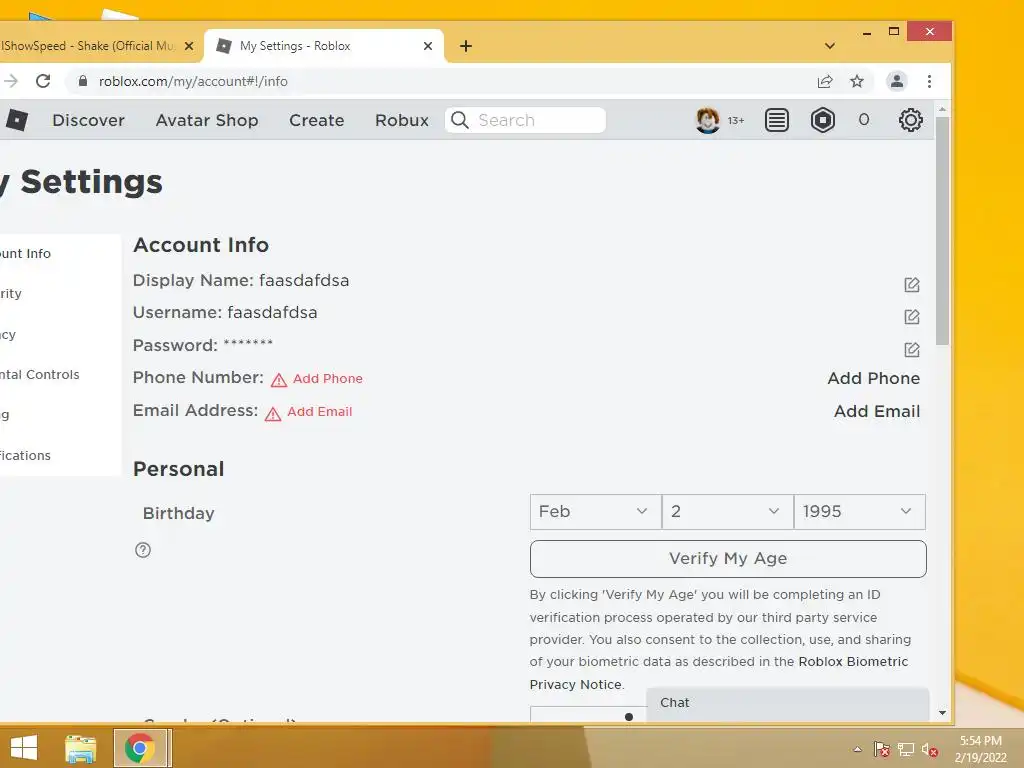Edit the Password pencil icon
1024x768 pixels.
pos(912,349)
